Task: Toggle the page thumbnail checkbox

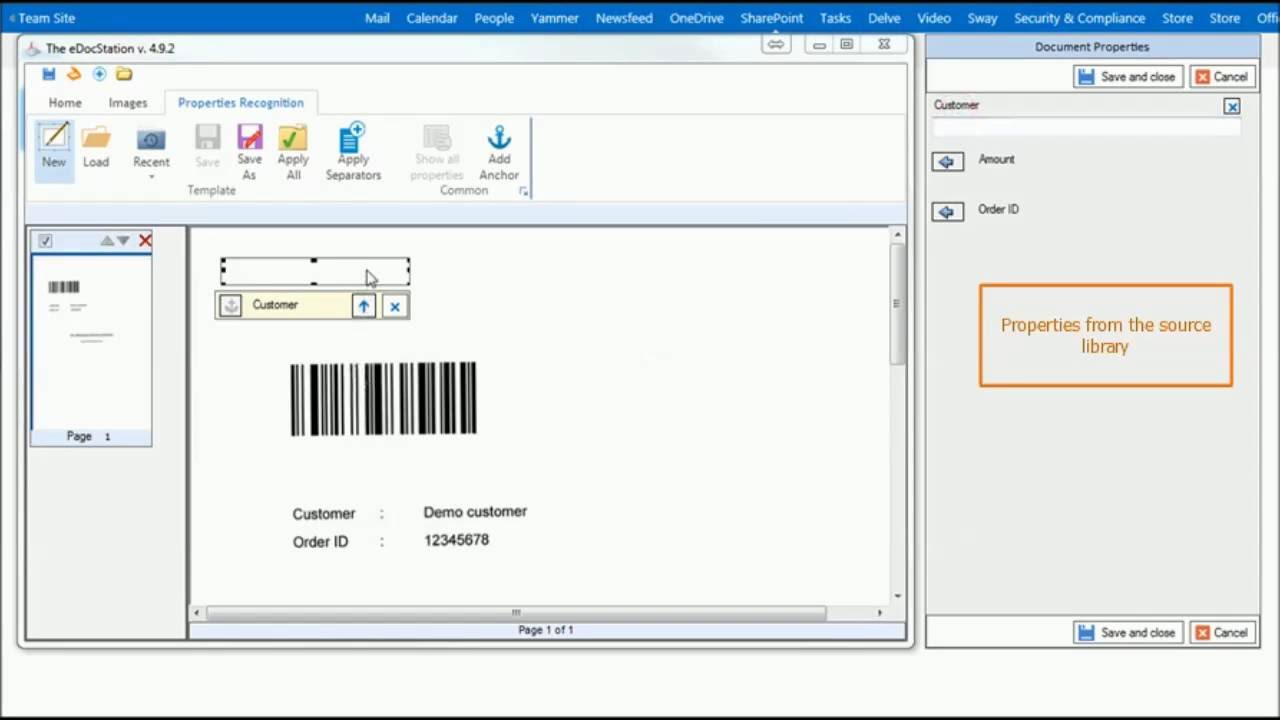Action: tap(45, 241)
